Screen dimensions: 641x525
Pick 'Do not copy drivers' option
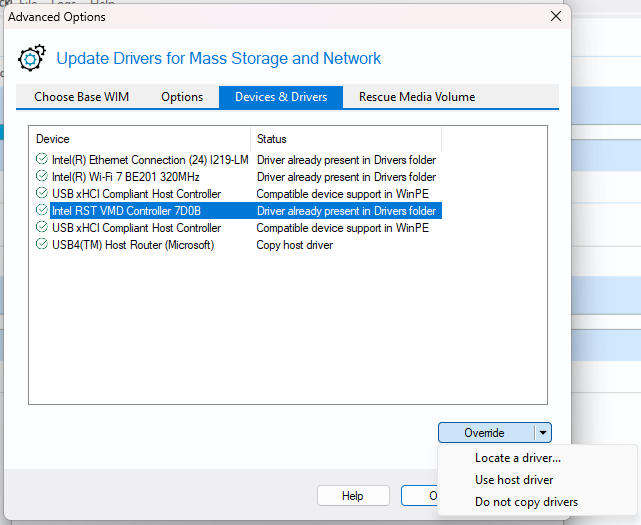tap(526, 502)
